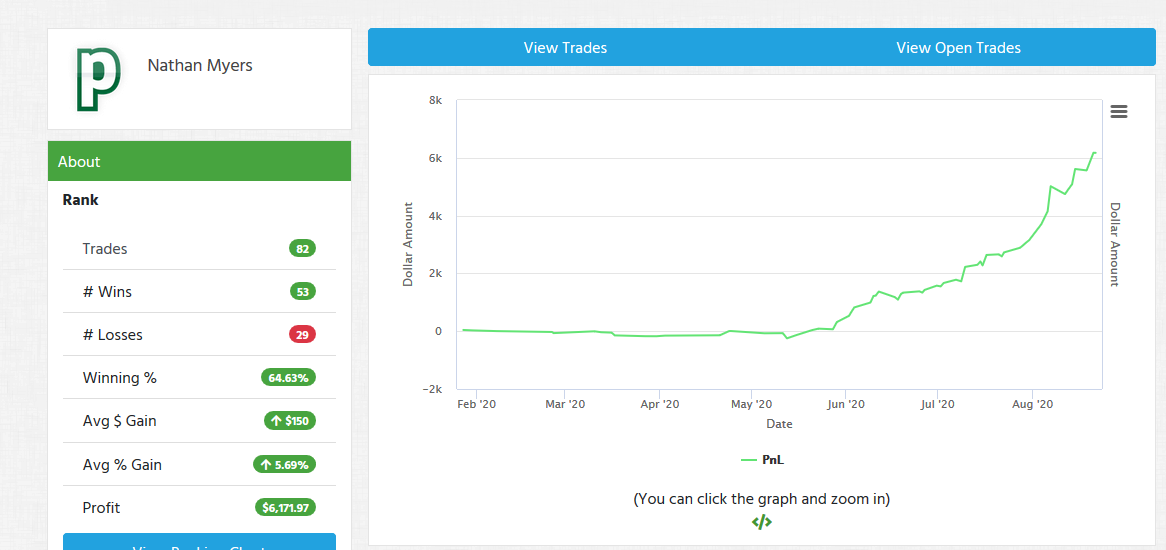Toggle the PnL series in chart legend
Viewport: 1166px width, 550px height.
click(773, 460)
